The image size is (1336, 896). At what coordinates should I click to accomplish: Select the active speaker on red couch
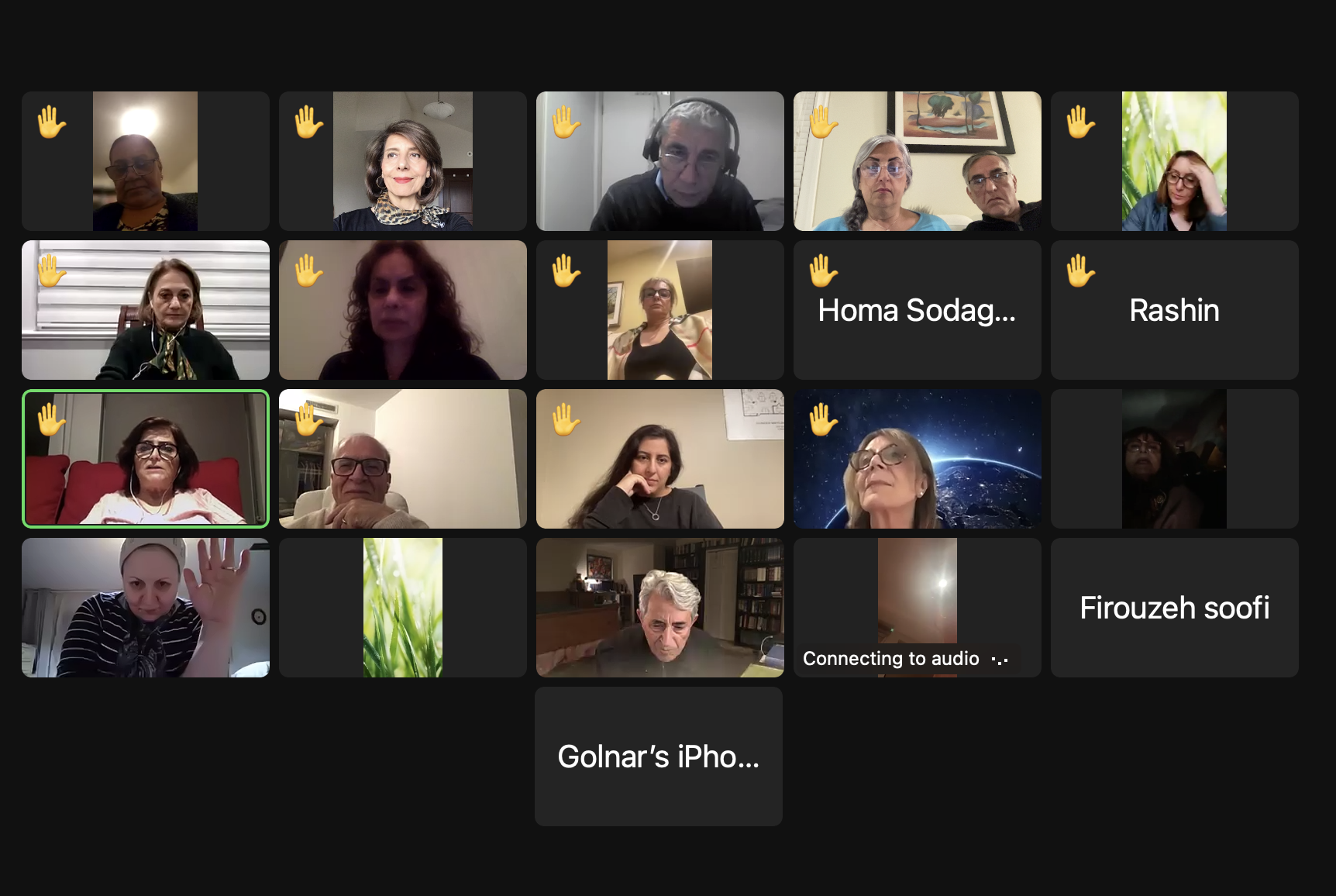tap(146, 459)
